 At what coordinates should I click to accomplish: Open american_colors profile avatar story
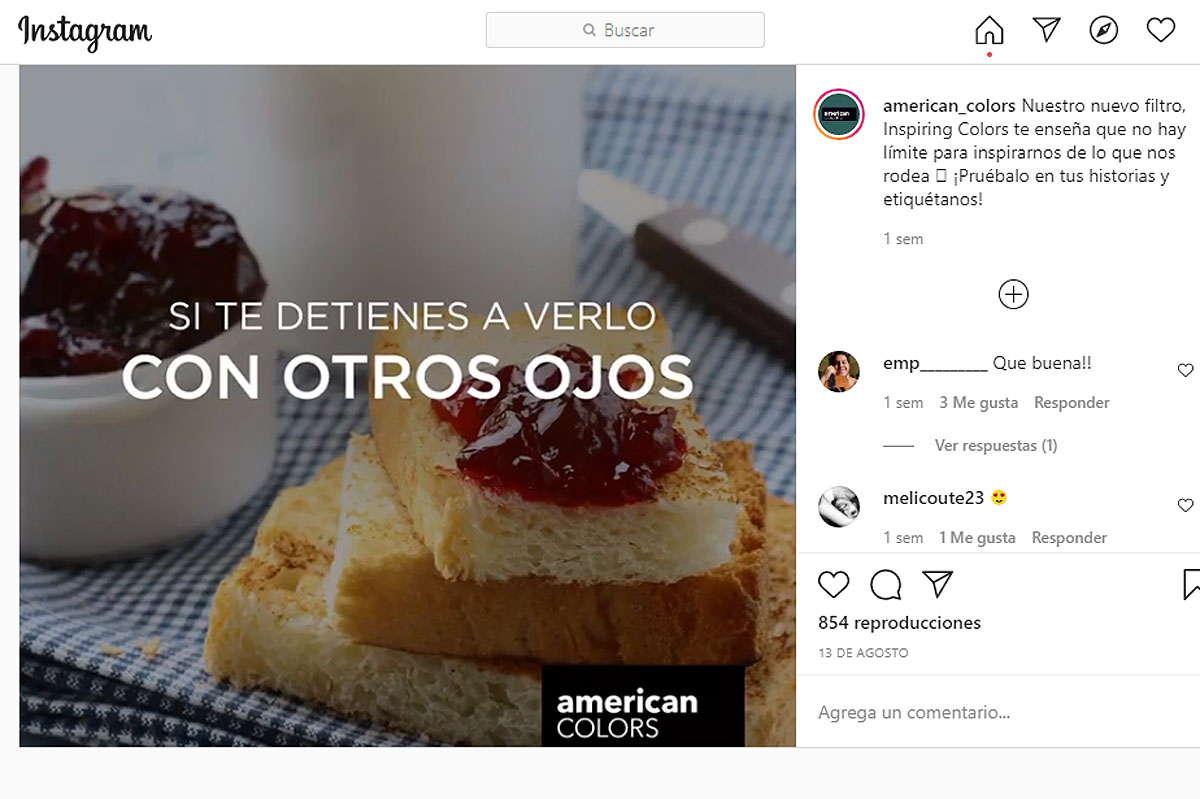click(839, 114)
